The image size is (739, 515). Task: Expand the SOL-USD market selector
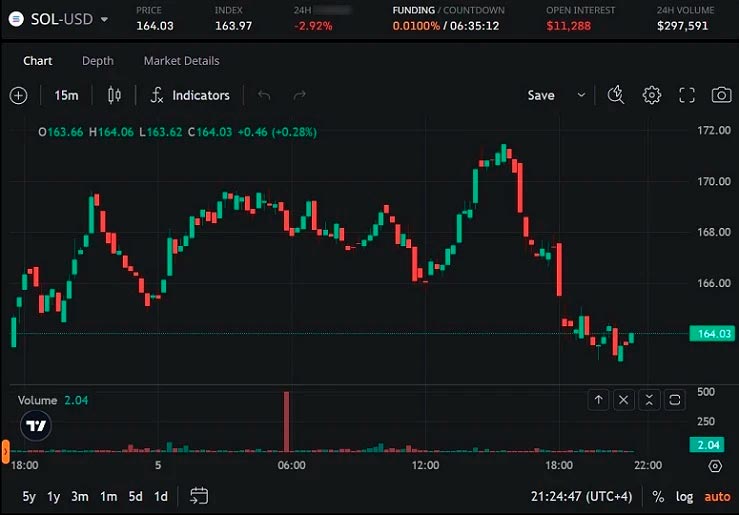point(104,18)
